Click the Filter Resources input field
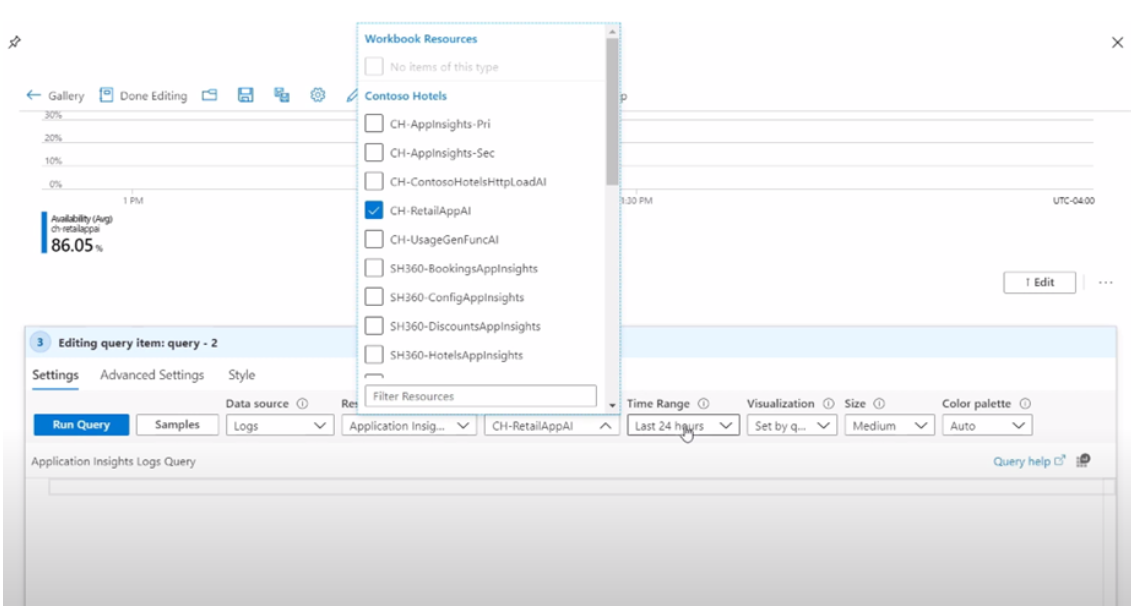This screenshot has width=1134, height=611. 481,396
